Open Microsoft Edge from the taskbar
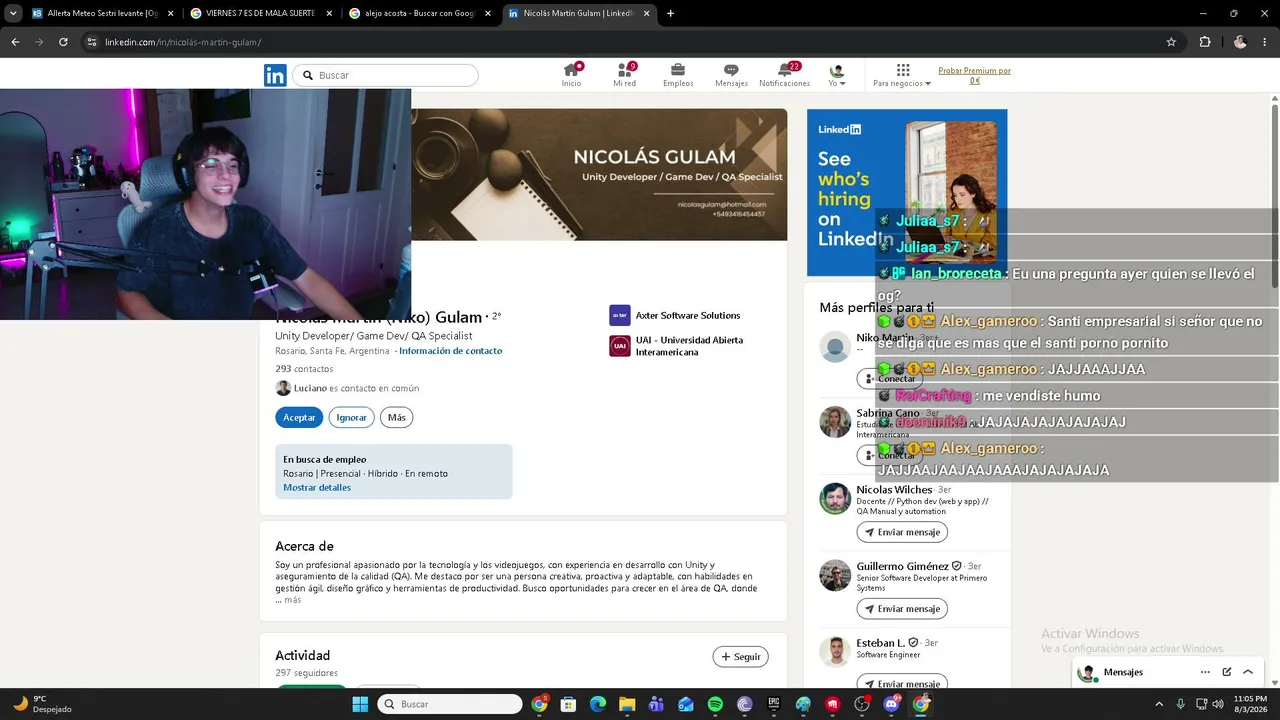The image size is (1280, 720). (598, 704)
